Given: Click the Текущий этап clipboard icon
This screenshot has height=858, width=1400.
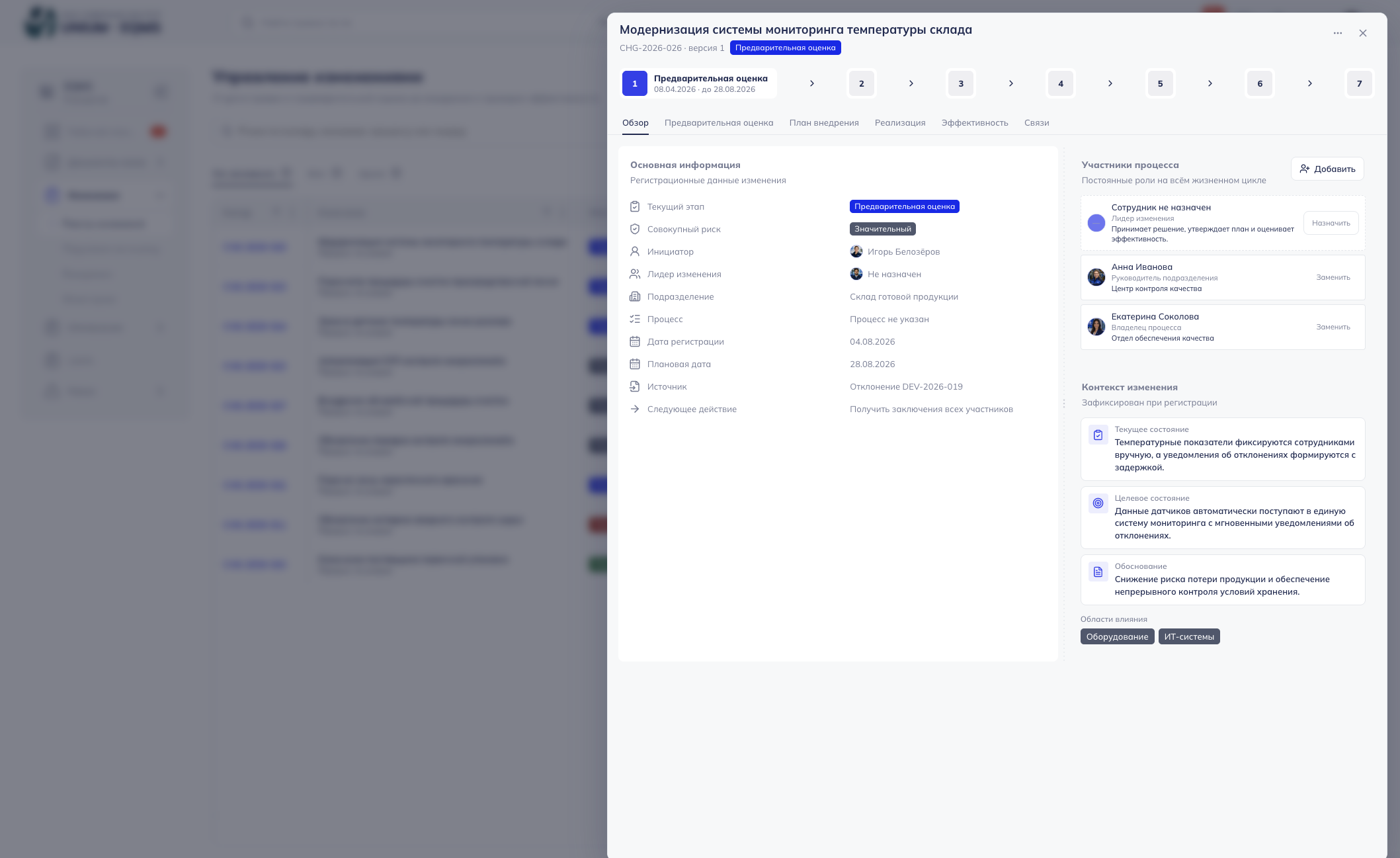Looking at the screenshot, I should tap(635, 206).
